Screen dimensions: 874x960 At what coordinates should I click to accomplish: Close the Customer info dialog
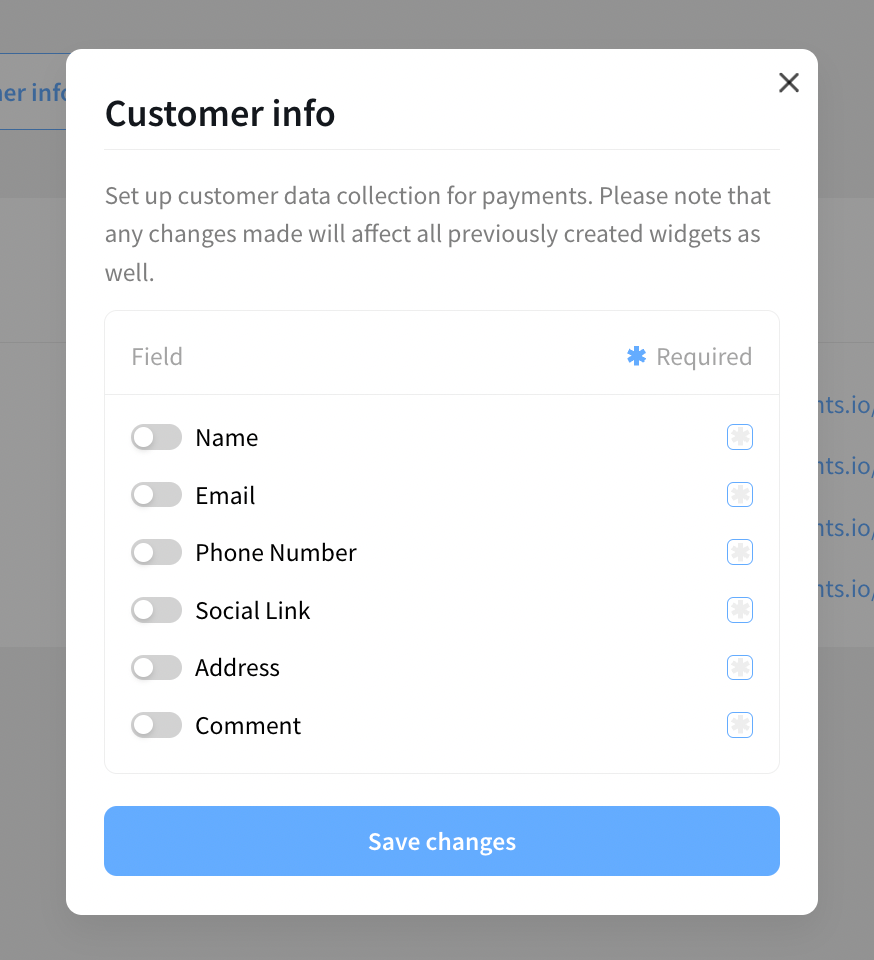(789, 83)
